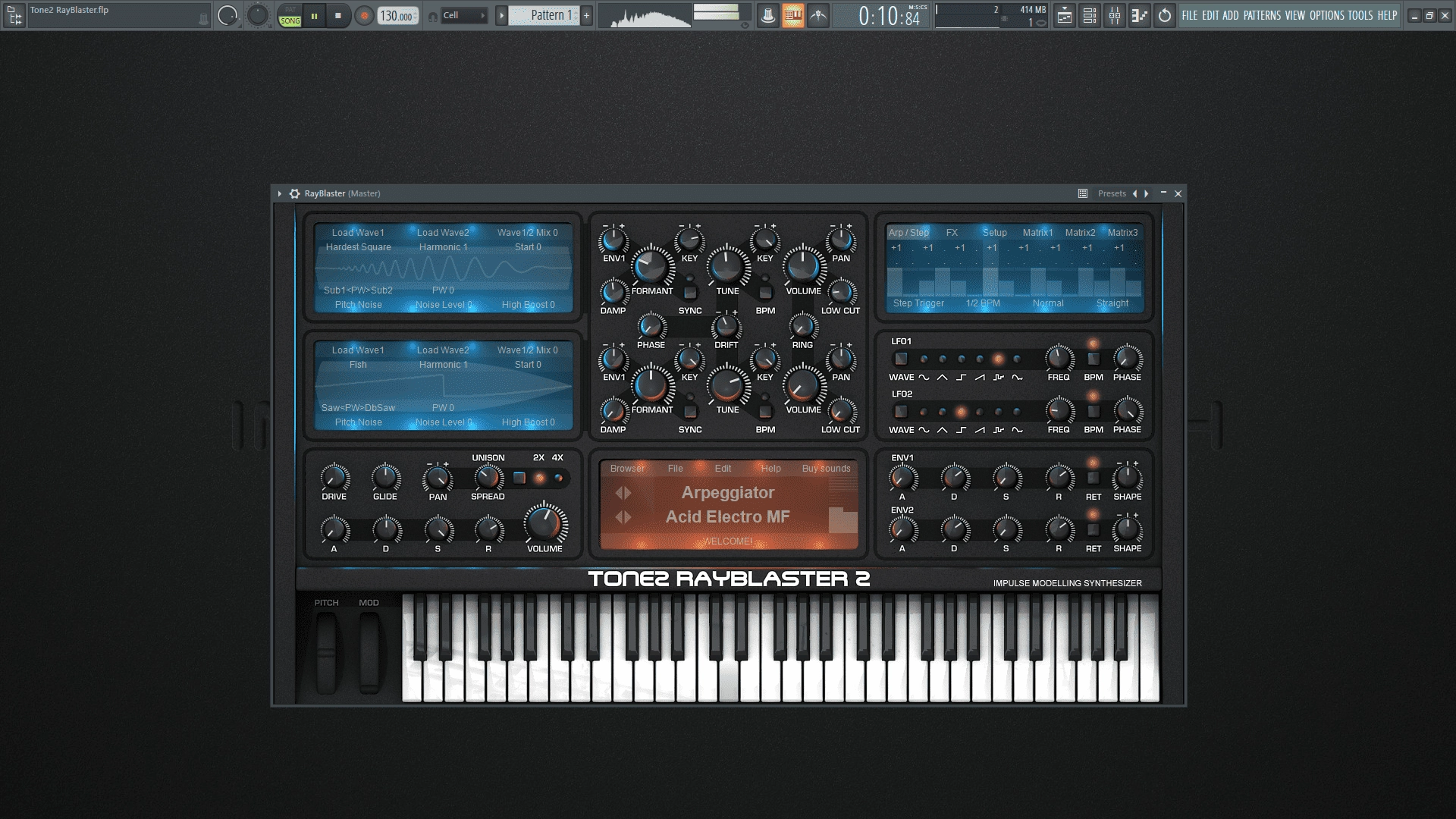Open Step Trigger mode selector
Screen dimensions: 1456x819
[x=918, y=303]
